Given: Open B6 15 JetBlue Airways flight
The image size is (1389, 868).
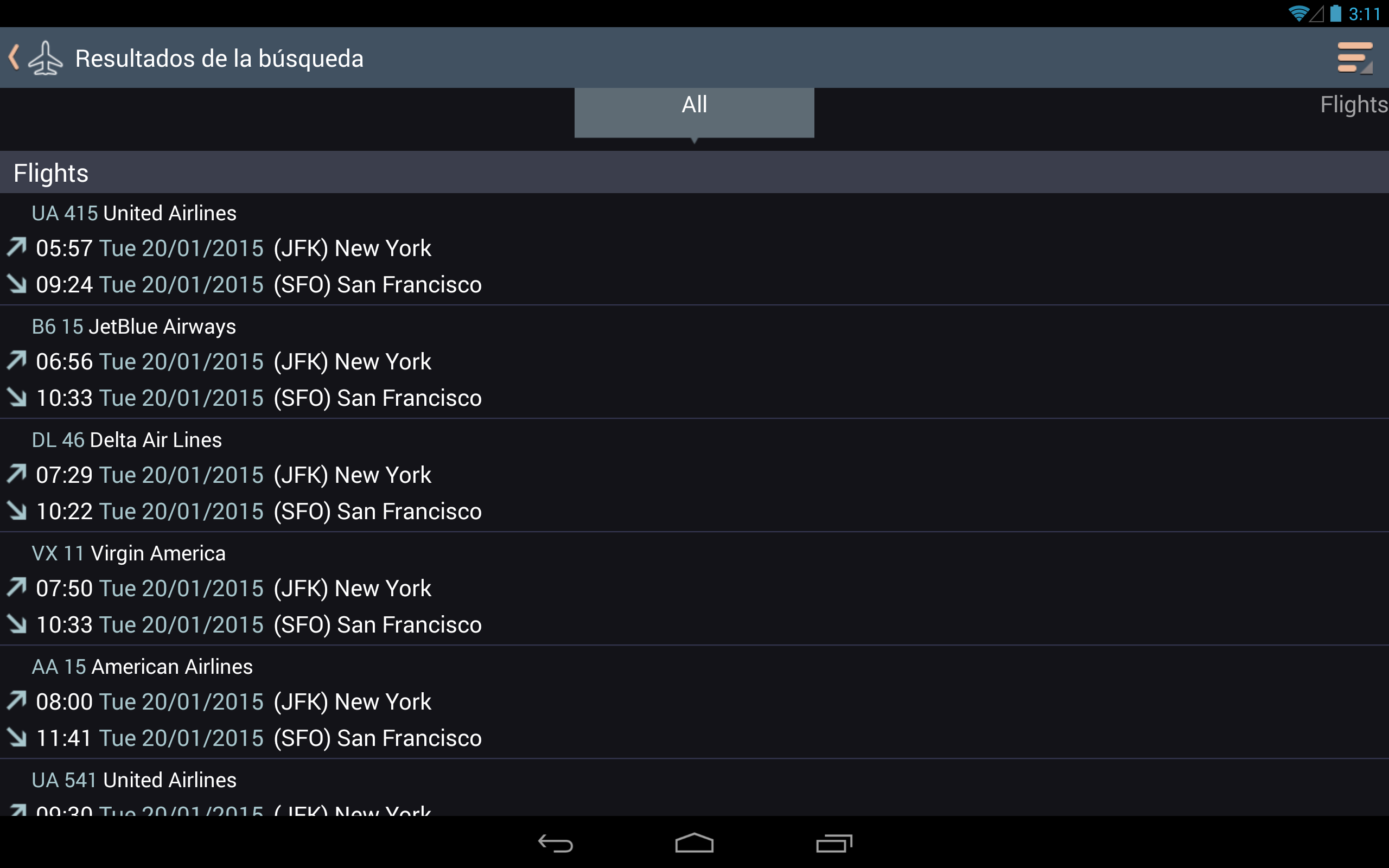Looking at the screenshot, I should 694,362.
